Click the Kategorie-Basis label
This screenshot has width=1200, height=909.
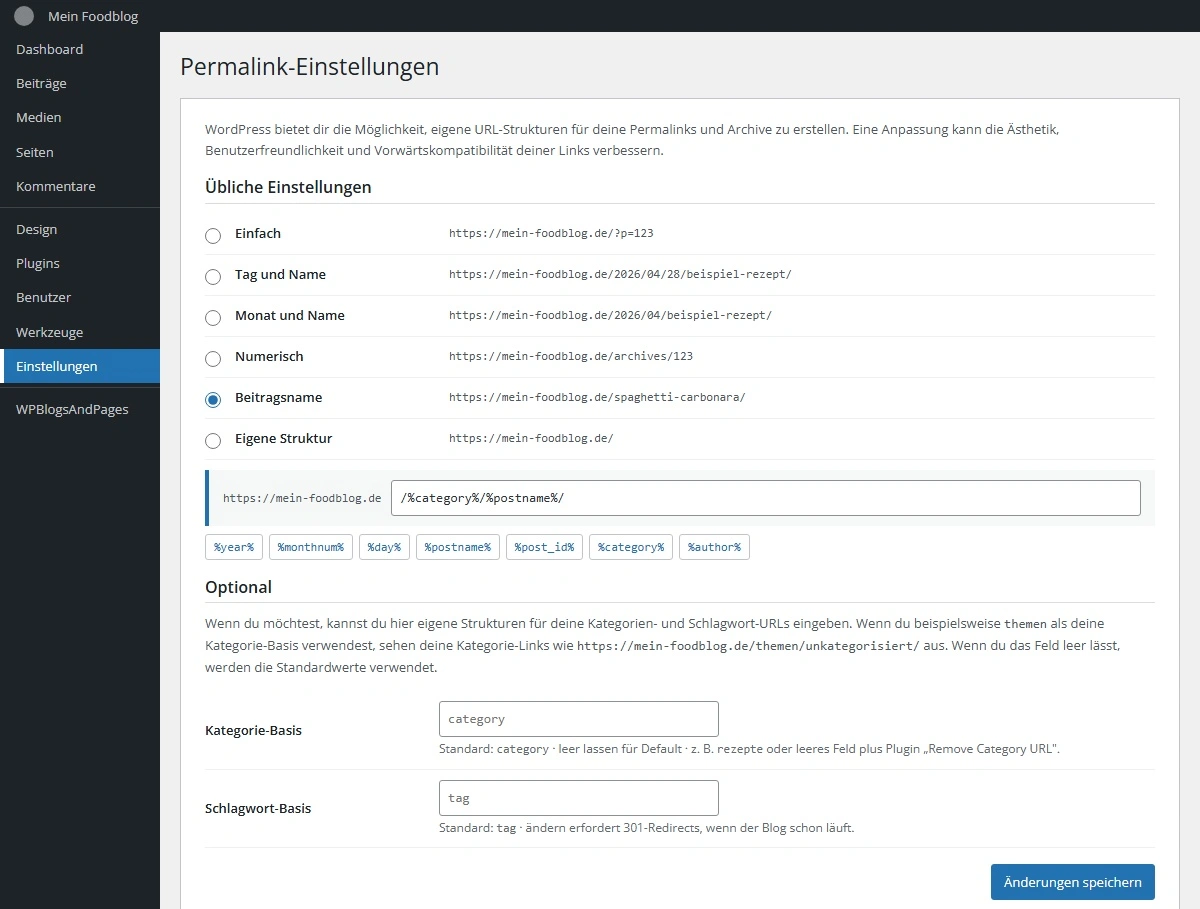[x=253, y=730]
